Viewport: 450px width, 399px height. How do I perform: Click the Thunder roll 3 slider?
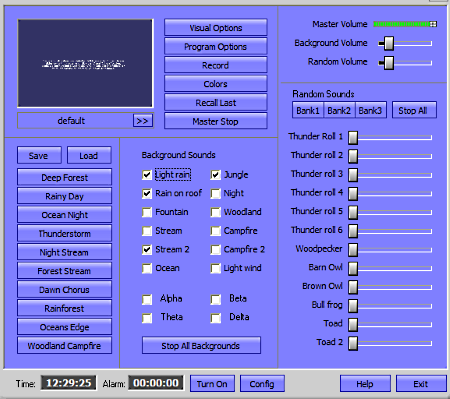(x=390, y=174)
